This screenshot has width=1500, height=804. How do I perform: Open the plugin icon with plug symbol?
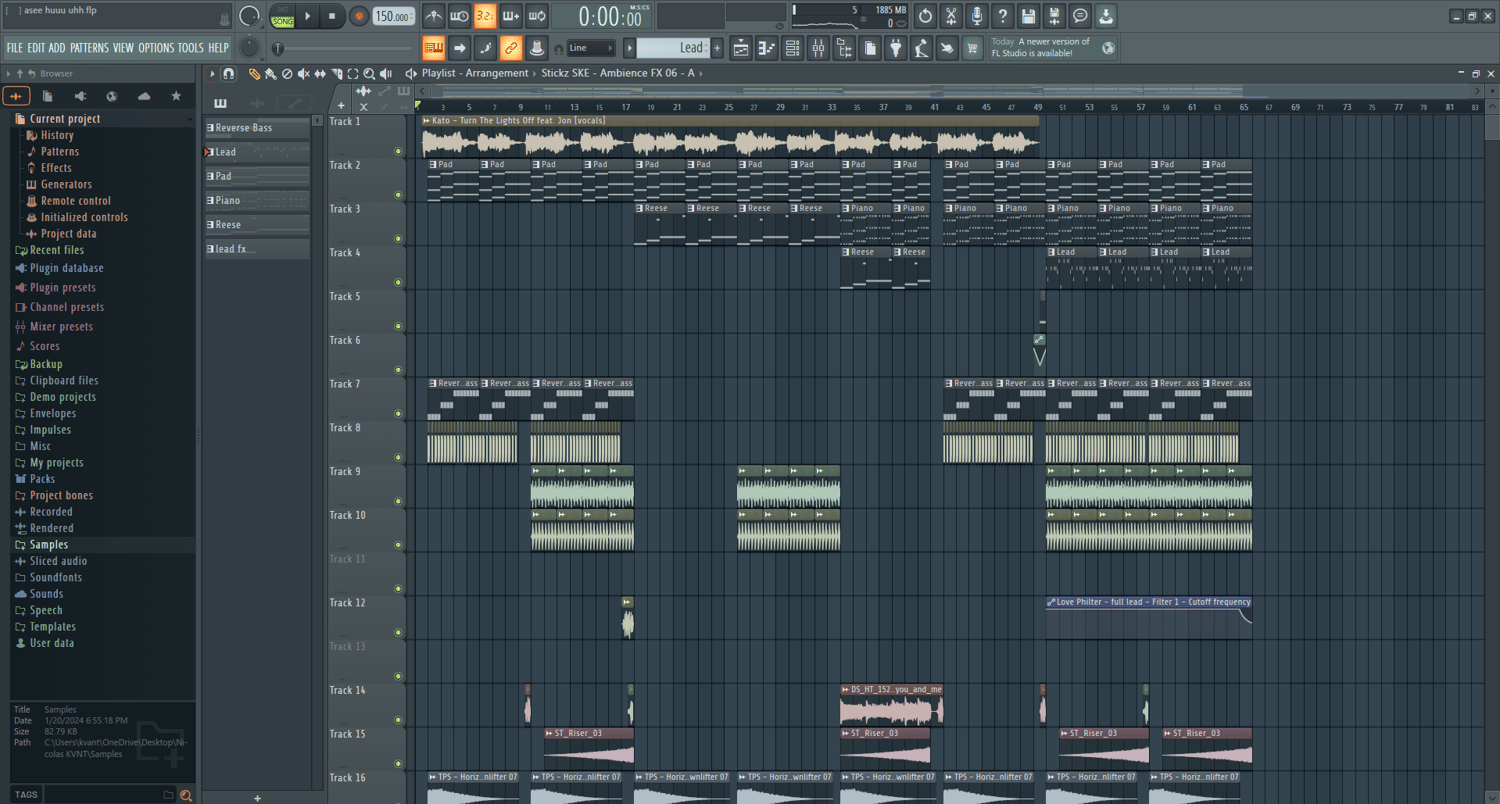895,47
